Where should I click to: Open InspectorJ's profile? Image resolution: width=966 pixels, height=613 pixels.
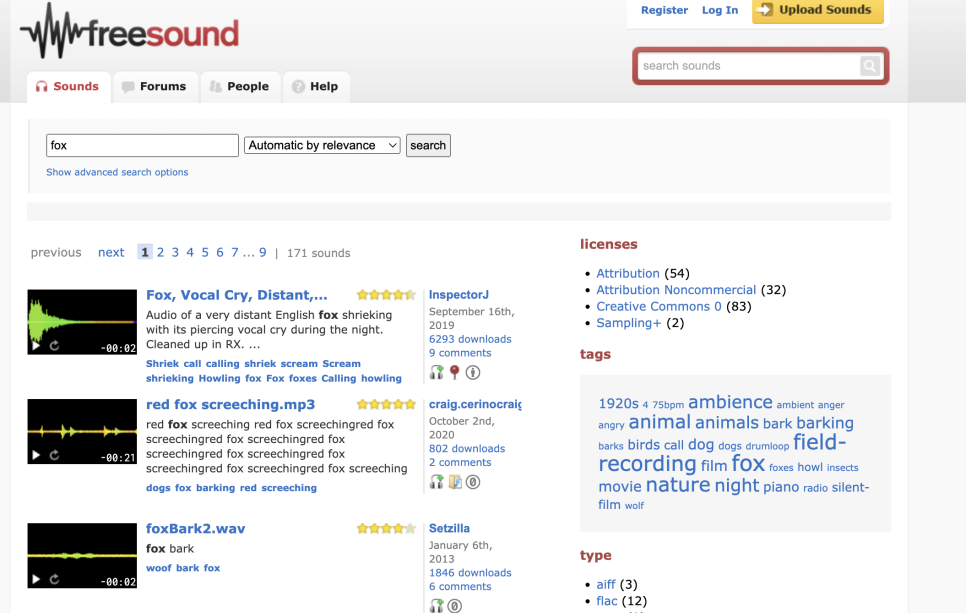[x=459, y=295]
